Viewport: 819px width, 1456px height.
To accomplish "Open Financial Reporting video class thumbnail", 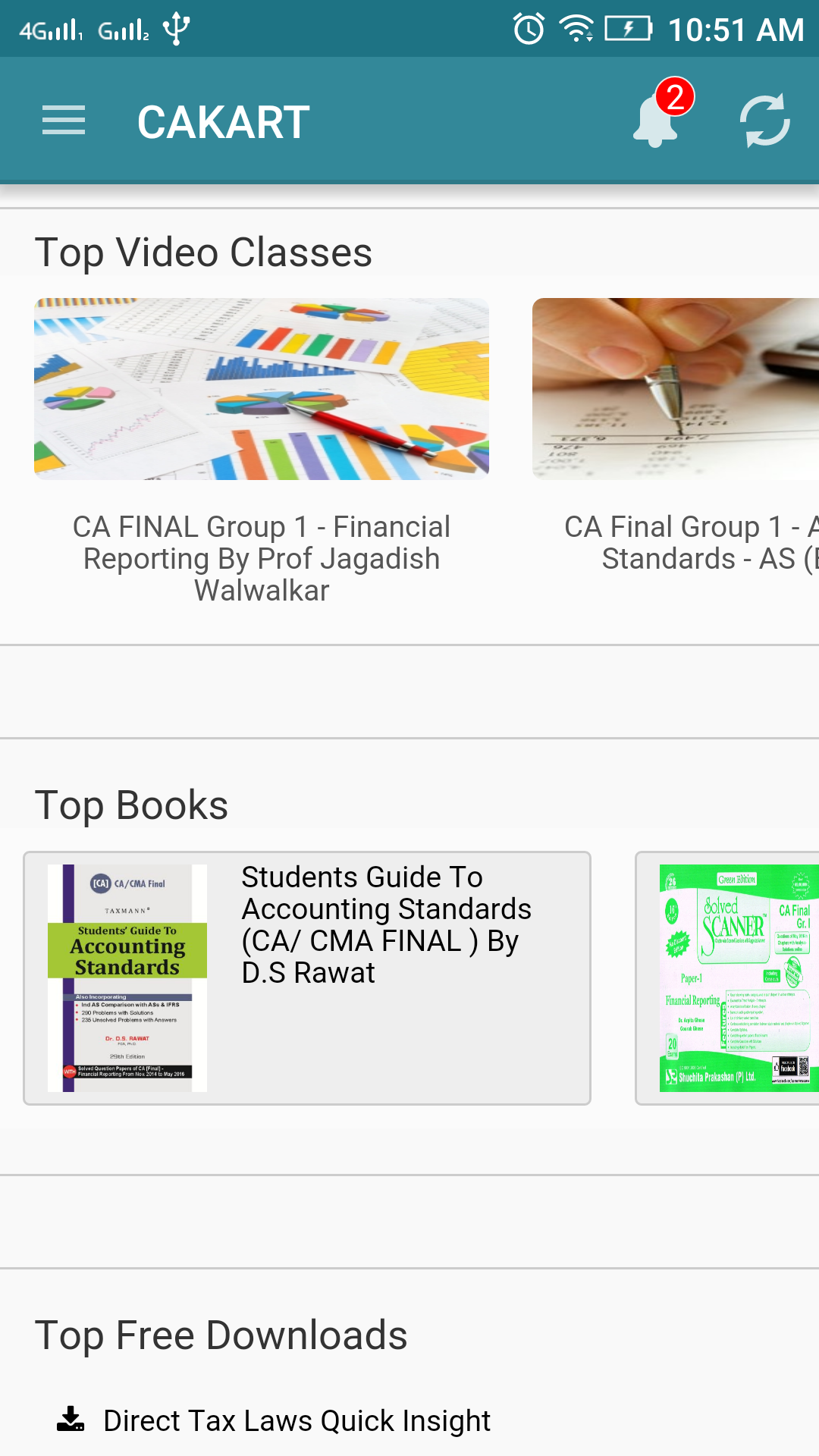I will (x=262, y=389).
